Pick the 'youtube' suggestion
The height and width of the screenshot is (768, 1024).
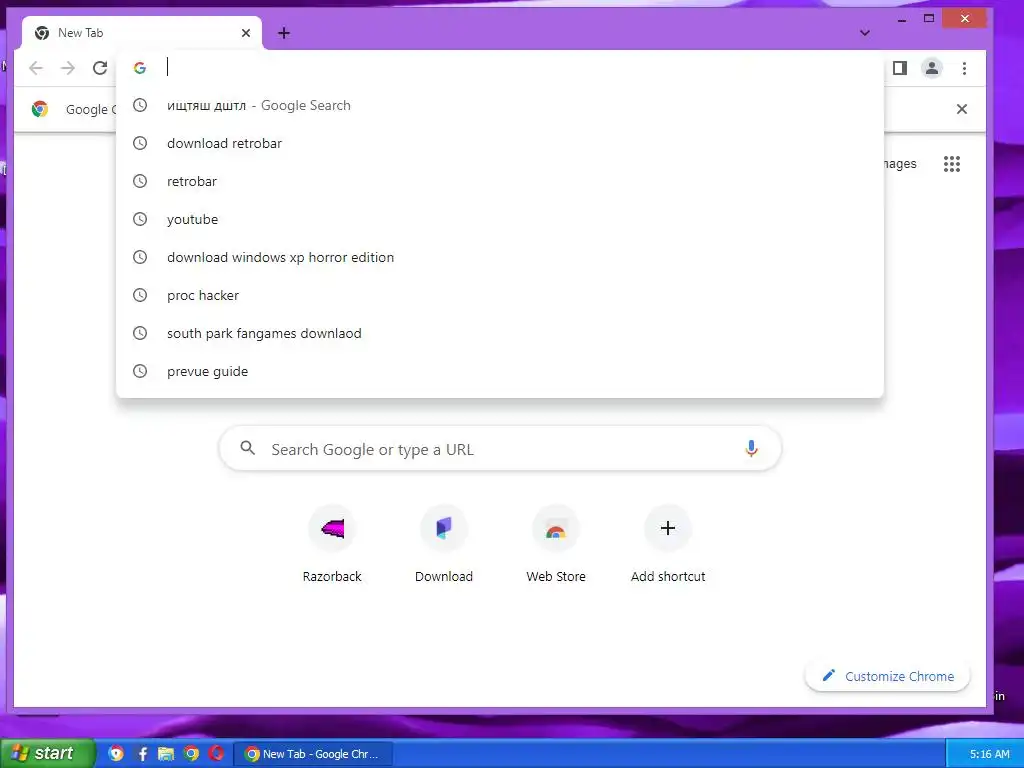[x=500, y=219]
